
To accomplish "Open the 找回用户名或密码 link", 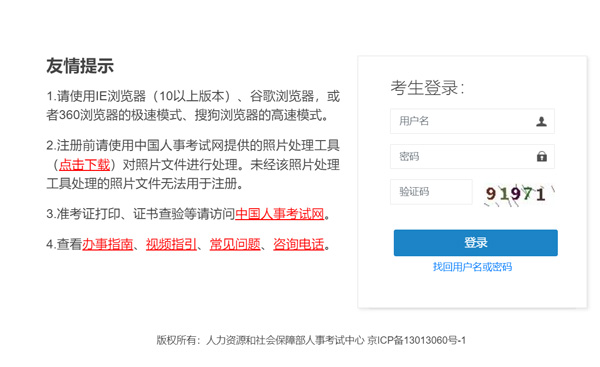I will click(x=472, y=267).
